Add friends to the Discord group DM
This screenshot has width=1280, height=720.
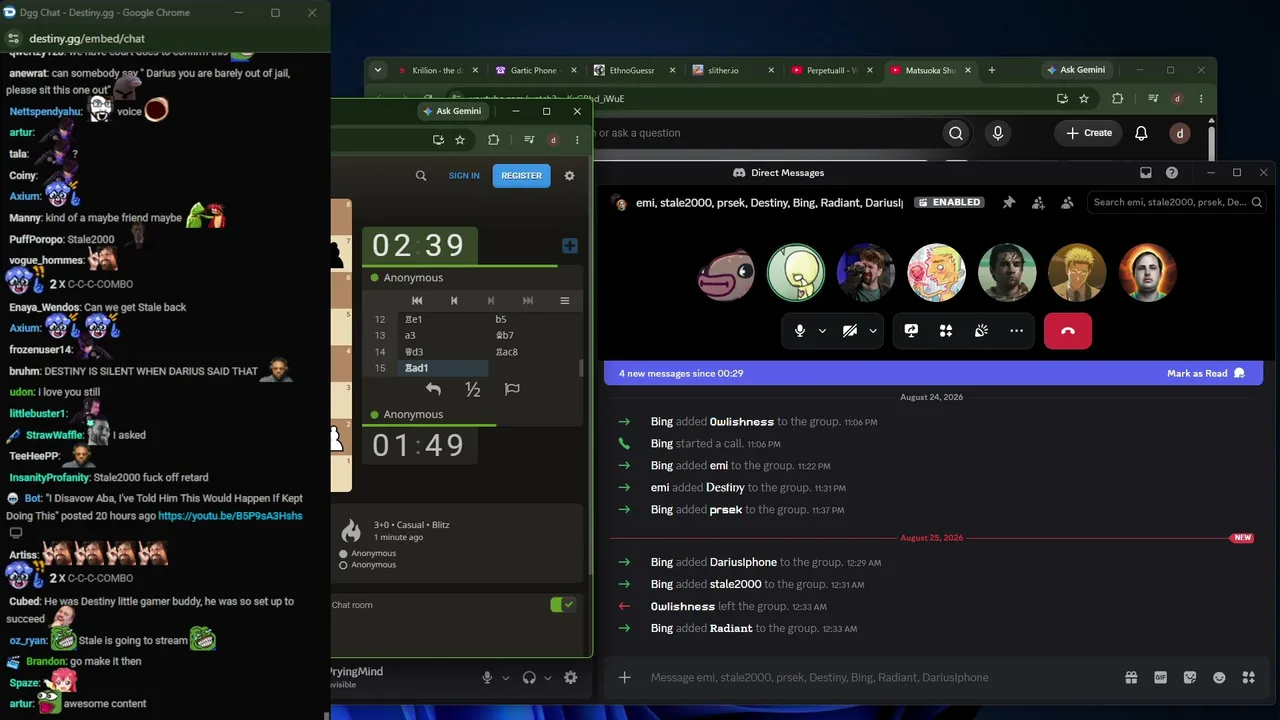[x=1038, y=202]
